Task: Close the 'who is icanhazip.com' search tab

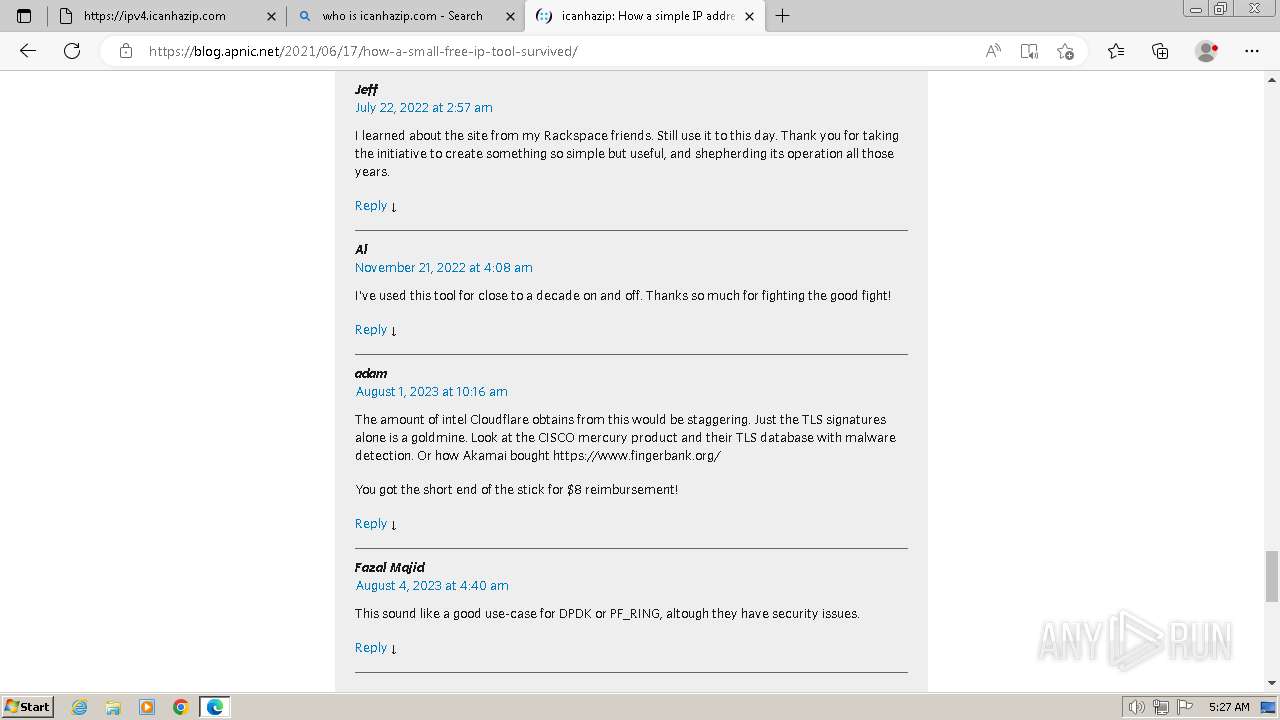Action: click(510, 16)
